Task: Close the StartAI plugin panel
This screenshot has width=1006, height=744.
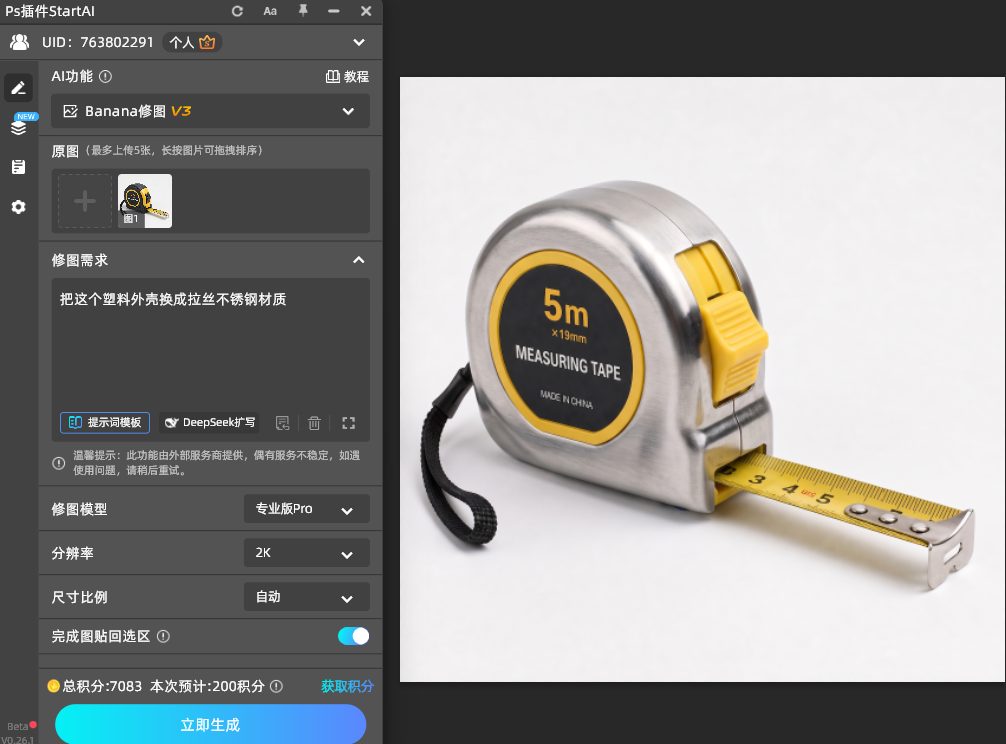Action: click(366, 11)
